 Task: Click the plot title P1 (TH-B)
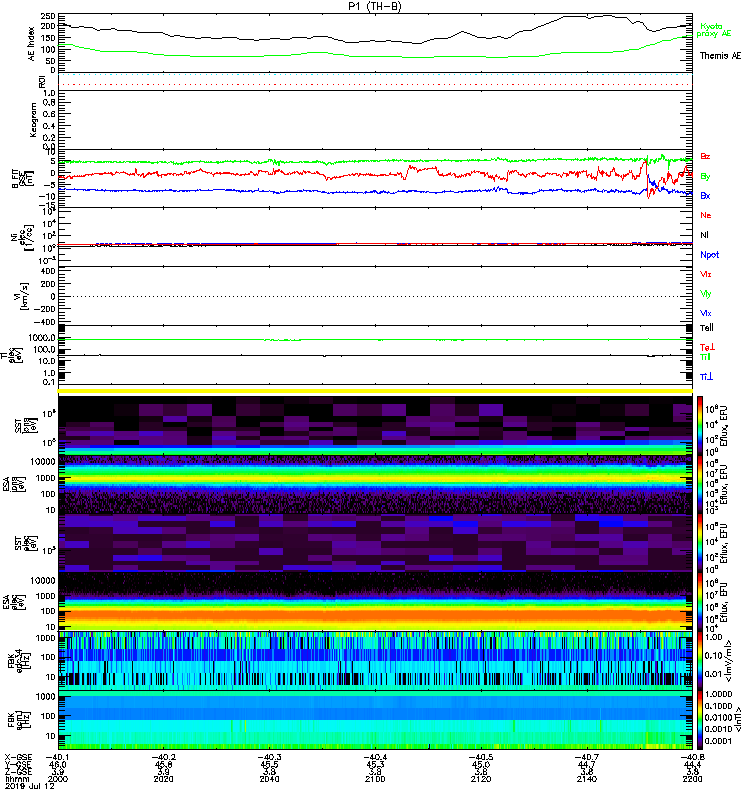(375, 6)
